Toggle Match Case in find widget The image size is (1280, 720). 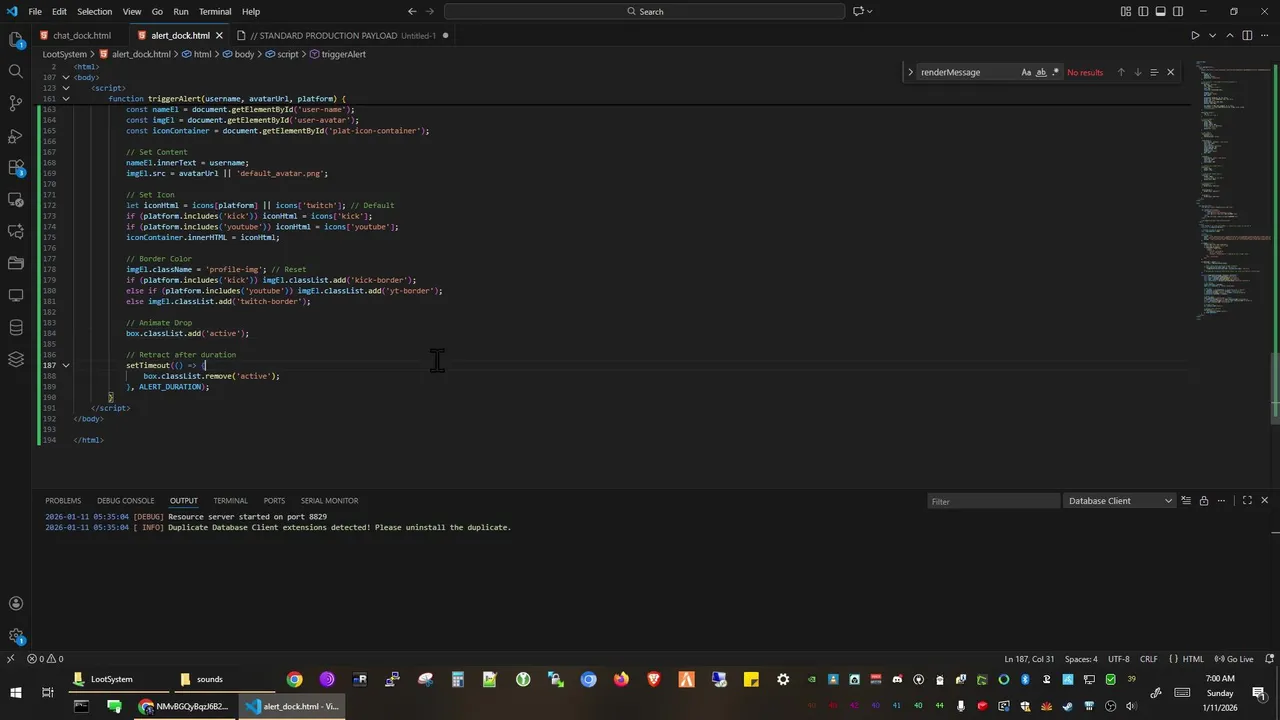pyautogui.click(x=1026, y=72)
